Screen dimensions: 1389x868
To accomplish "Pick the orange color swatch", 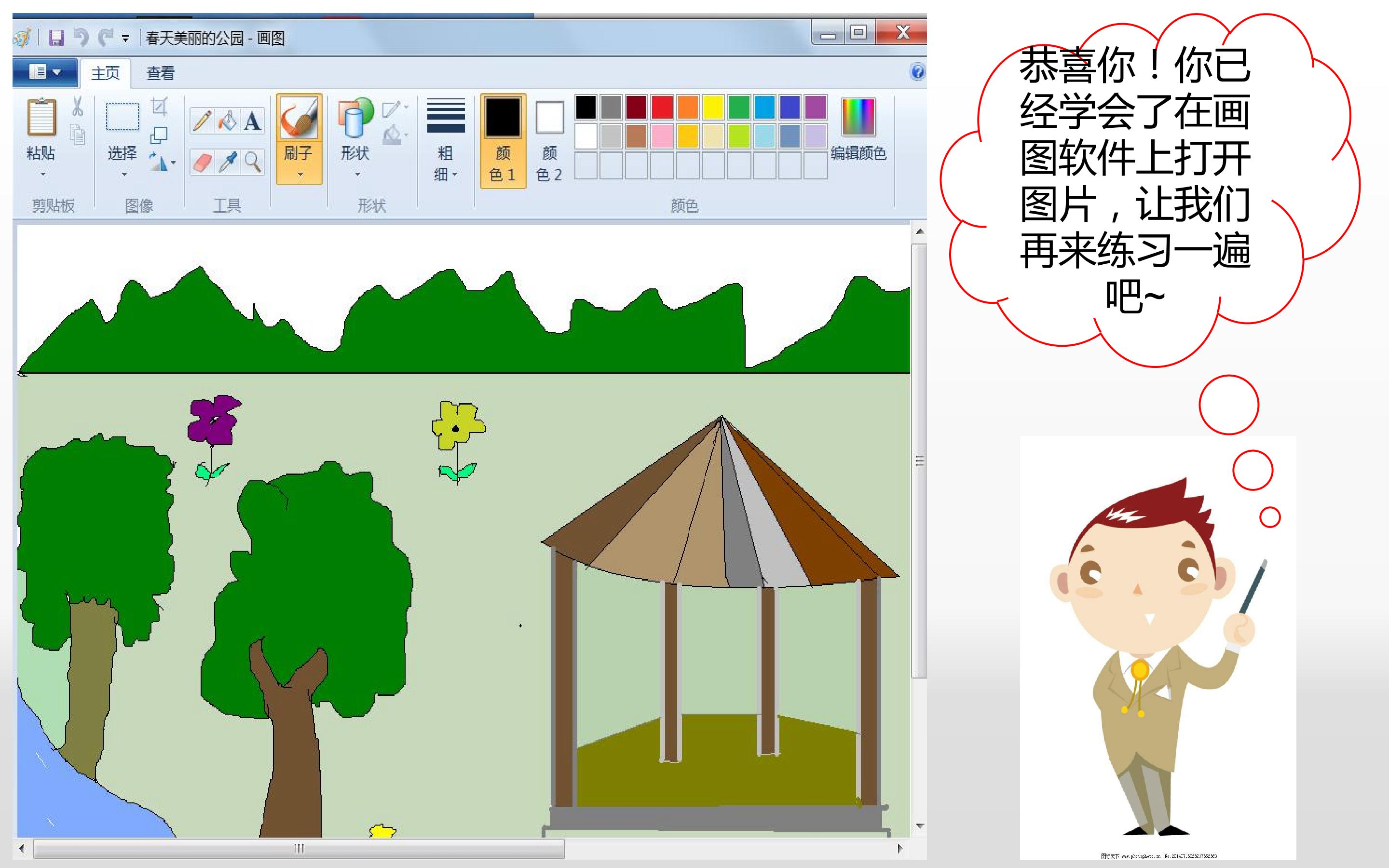I will point(688,108).
